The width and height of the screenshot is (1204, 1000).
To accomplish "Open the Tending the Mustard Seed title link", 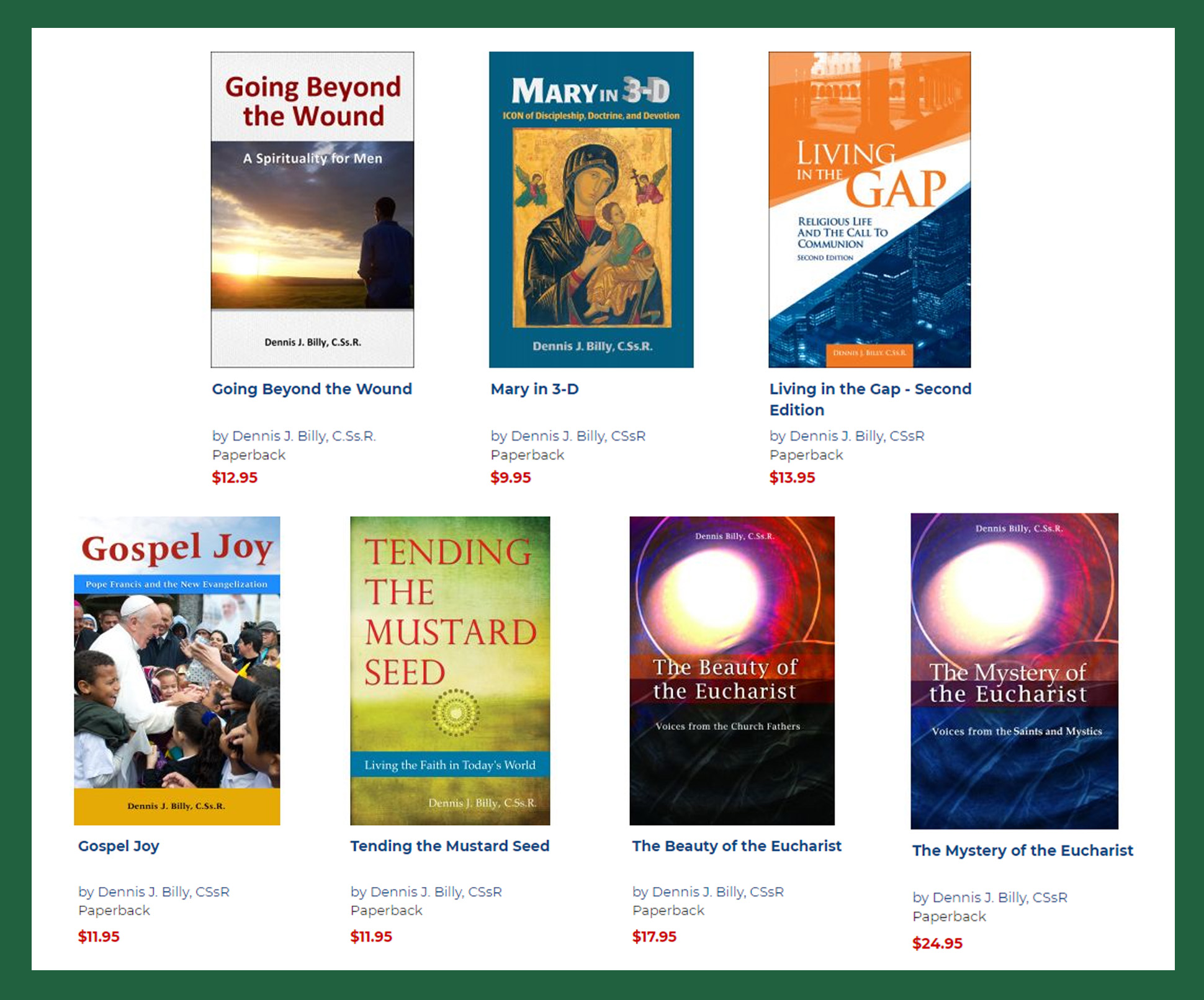I will click(x=450, y=846).
